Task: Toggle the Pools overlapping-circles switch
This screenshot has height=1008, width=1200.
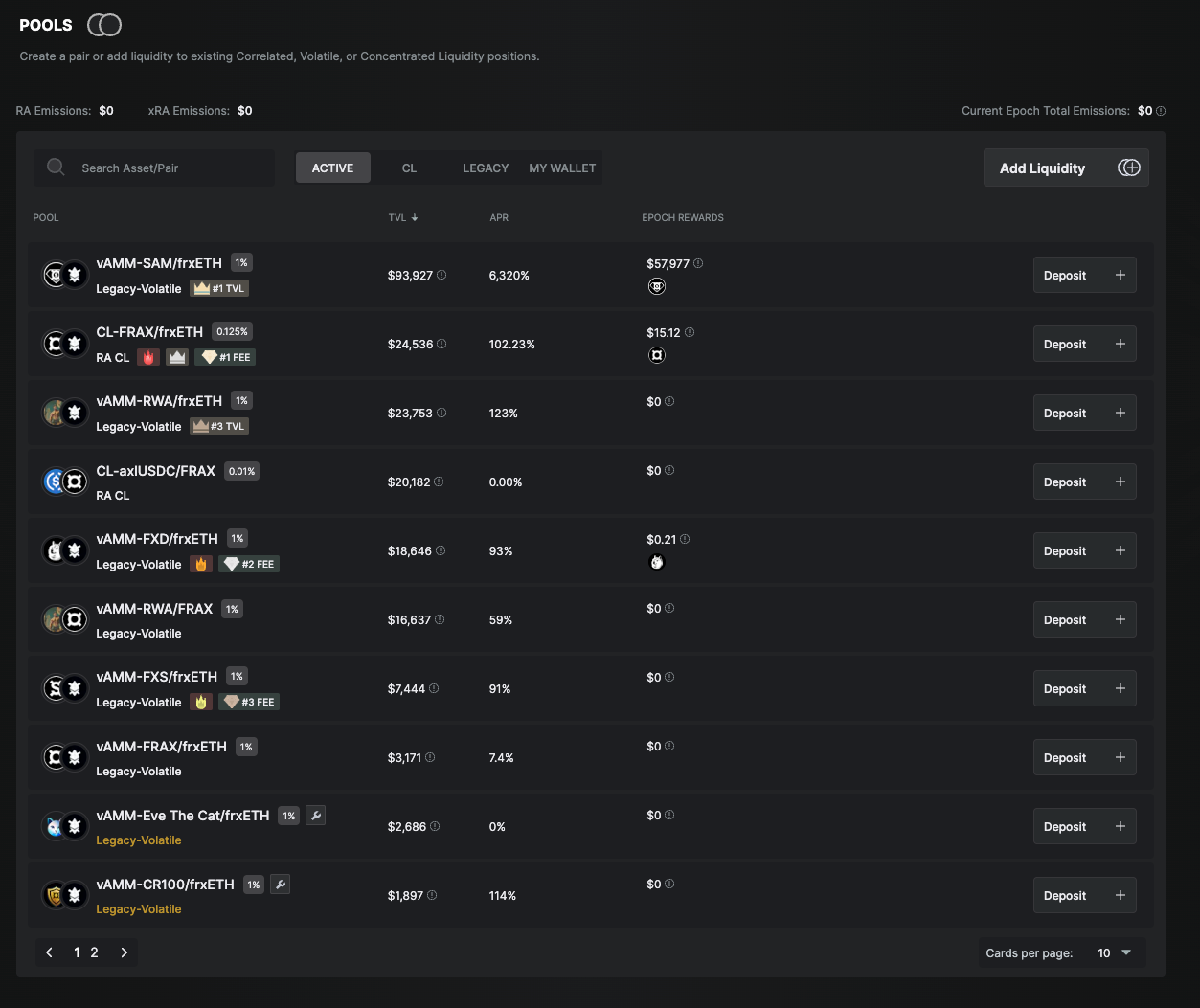Action: tap(104, 25)
